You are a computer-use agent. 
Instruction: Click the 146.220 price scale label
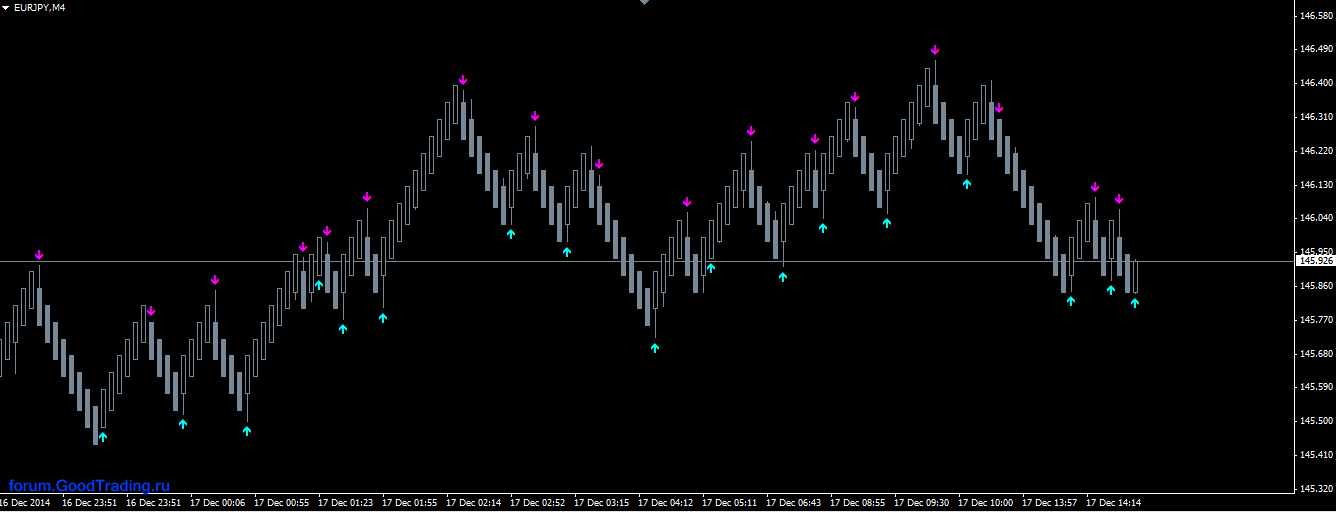click(1315, 151)
